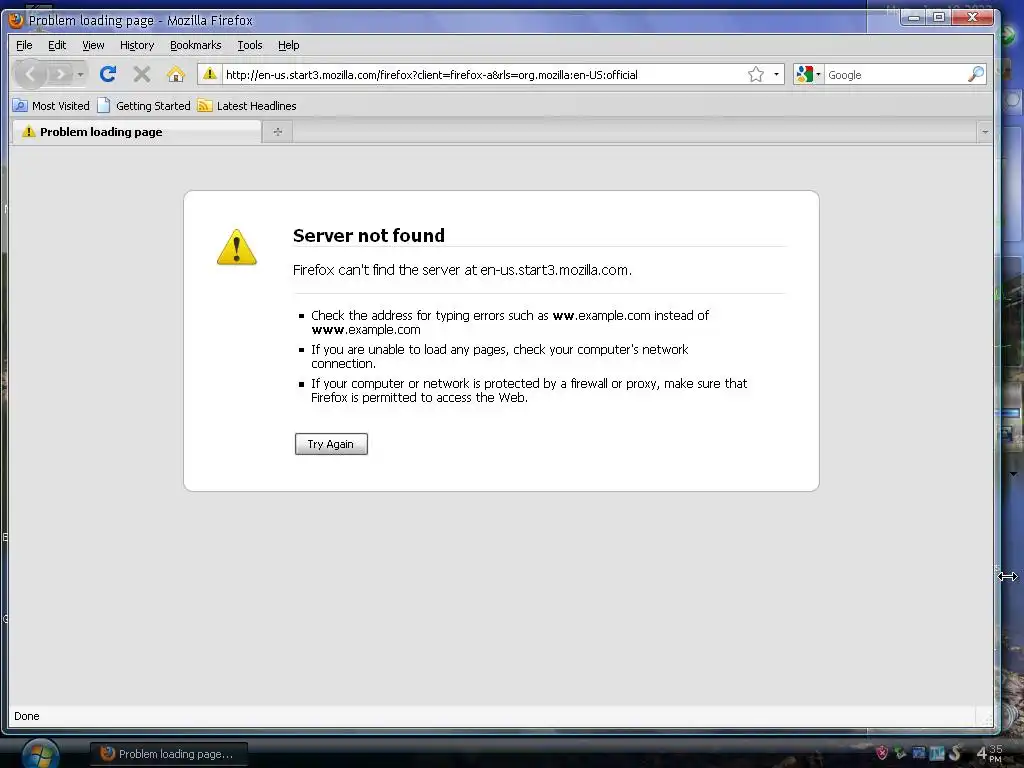Click the red security shield tray icon
1024x768 pixels.
(882, 753)
